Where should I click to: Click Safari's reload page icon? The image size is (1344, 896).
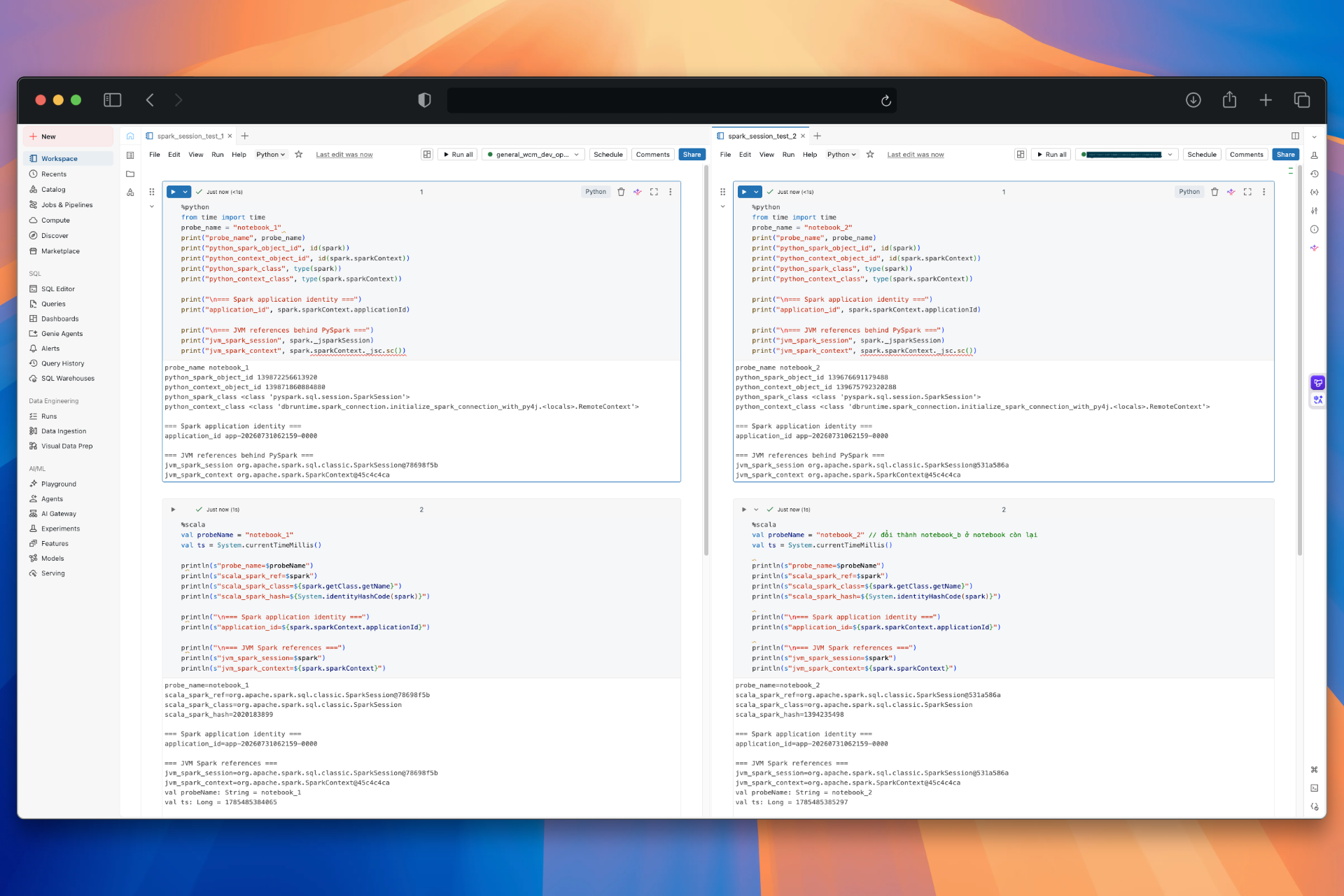(885, 101)
